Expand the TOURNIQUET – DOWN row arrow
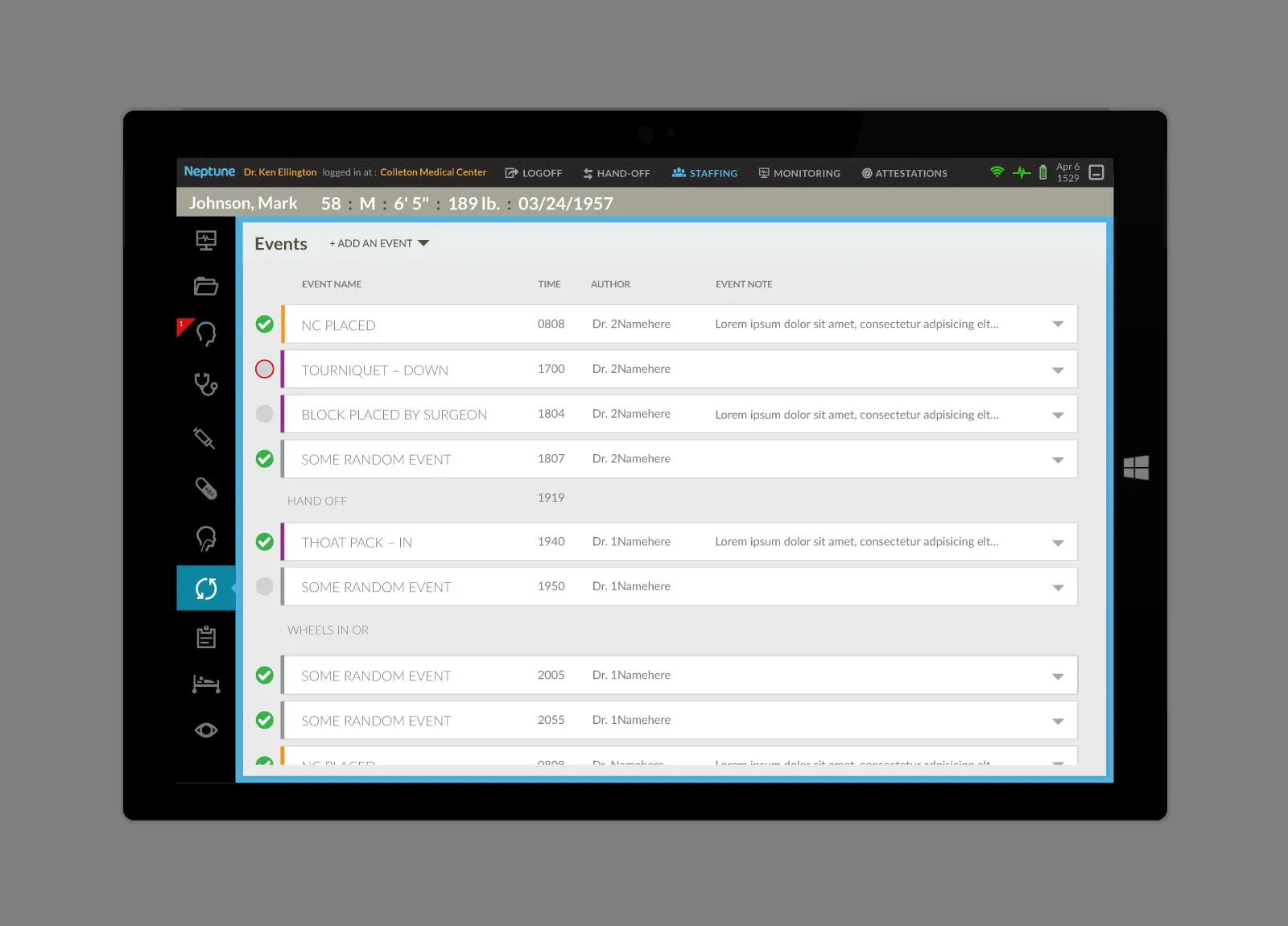The image size is (1288, 926). (x=1058, y=370)
